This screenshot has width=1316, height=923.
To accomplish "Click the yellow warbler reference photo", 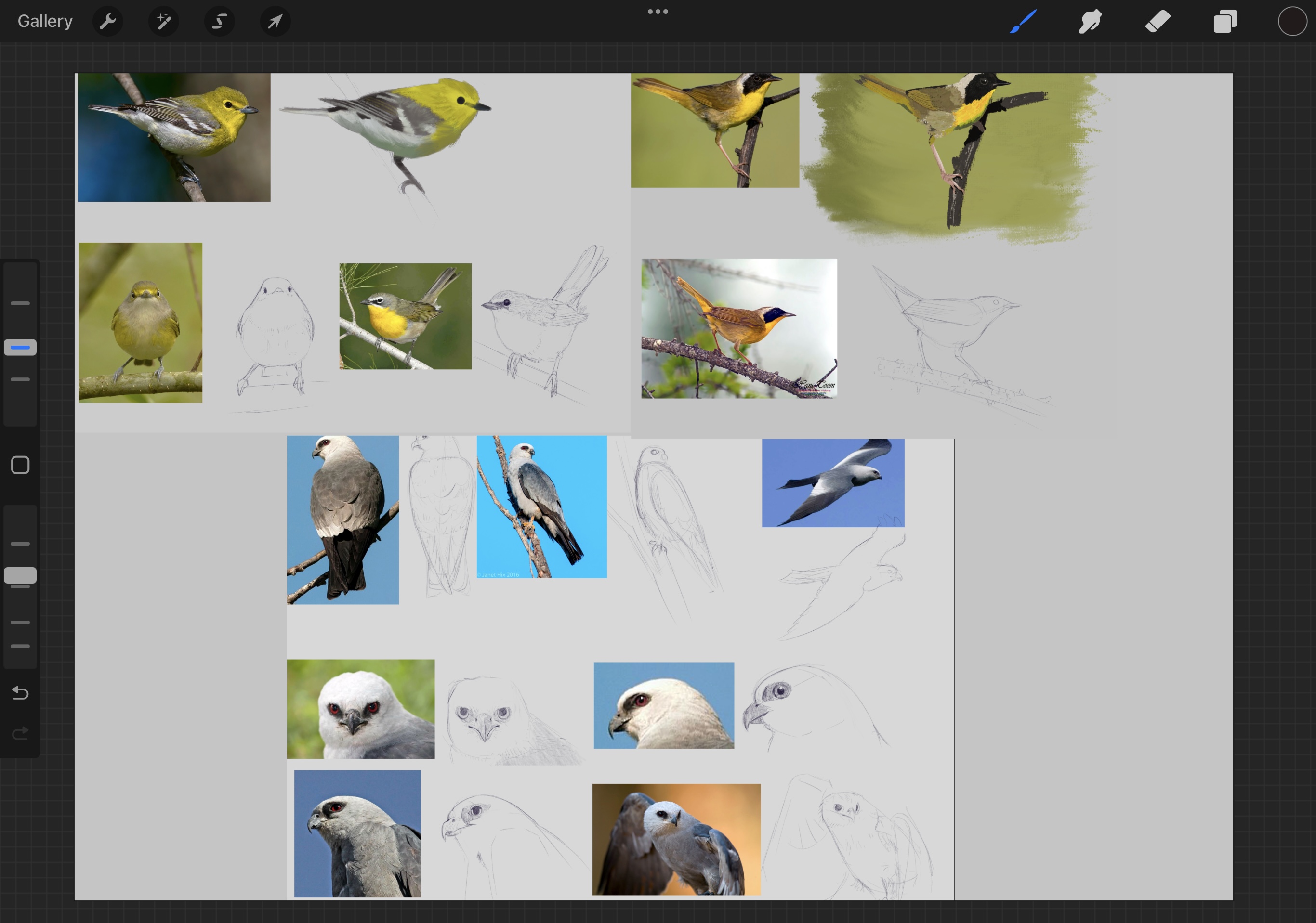I will pyautogui.click(x=174, y=137).
